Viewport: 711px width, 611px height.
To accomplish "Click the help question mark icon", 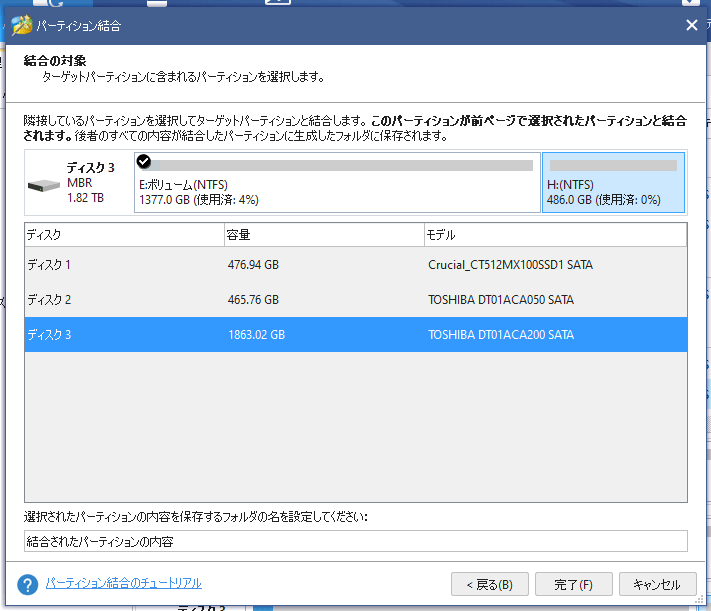I will (28, 584).
